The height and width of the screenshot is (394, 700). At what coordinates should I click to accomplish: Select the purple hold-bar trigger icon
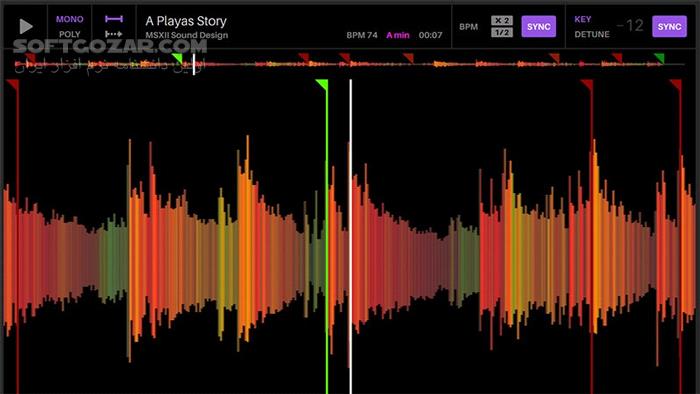[x=114, y=19]
